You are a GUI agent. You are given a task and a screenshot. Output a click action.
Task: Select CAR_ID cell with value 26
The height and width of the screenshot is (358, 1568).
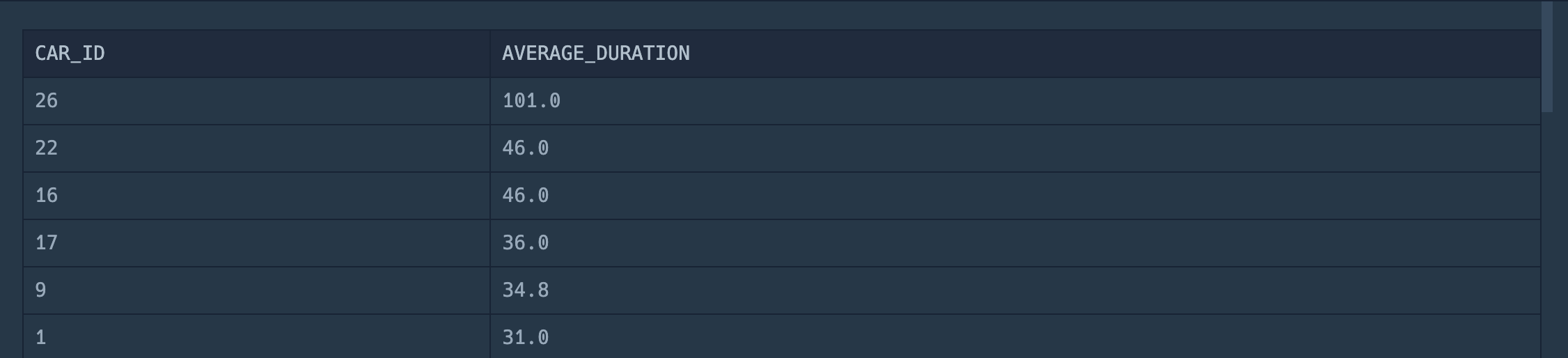coord(256,101)
